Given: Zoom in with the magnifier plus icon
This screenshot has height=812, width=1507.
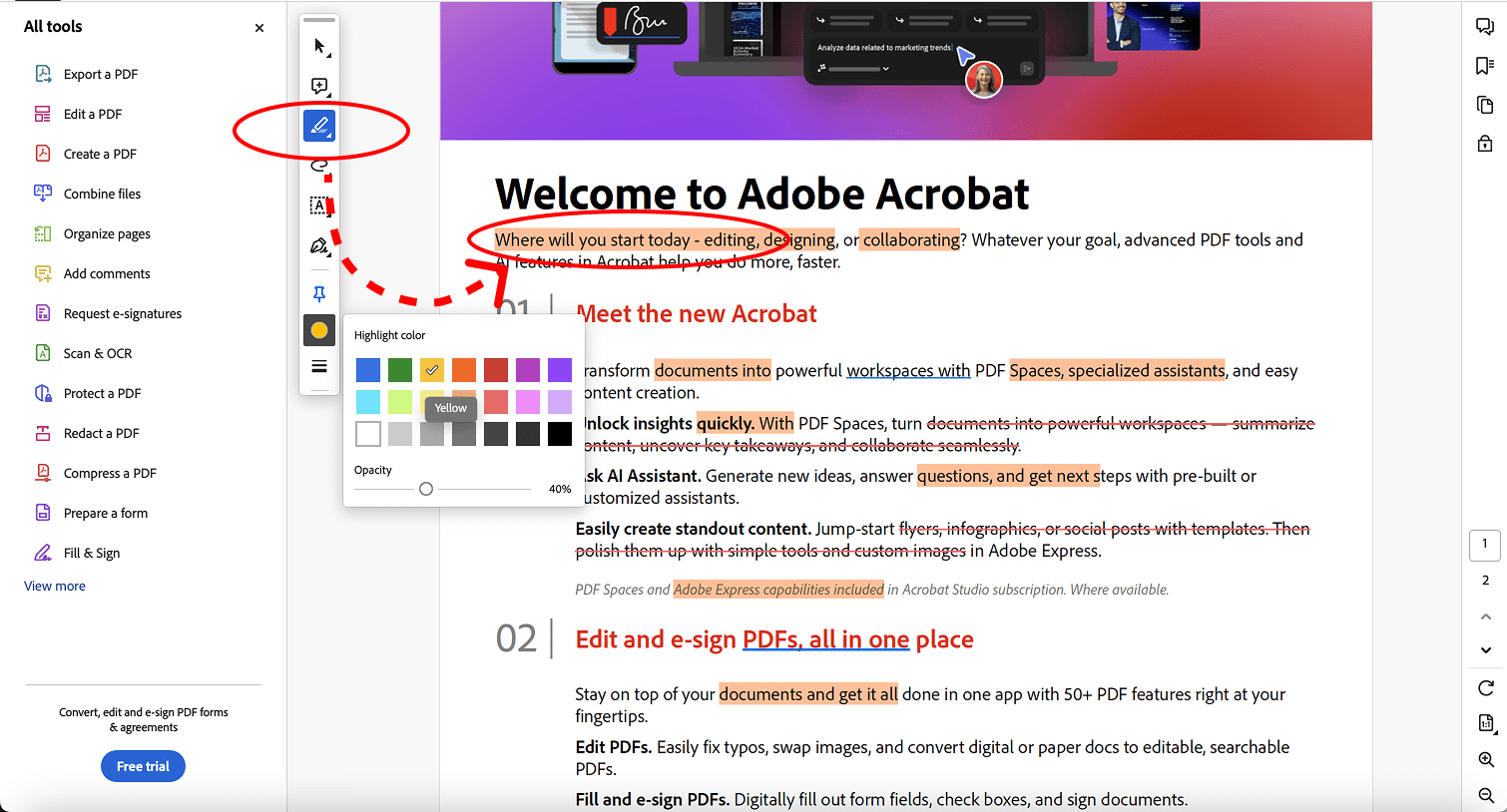Looking at the screenshot, I should click(x=1485, y=759).
